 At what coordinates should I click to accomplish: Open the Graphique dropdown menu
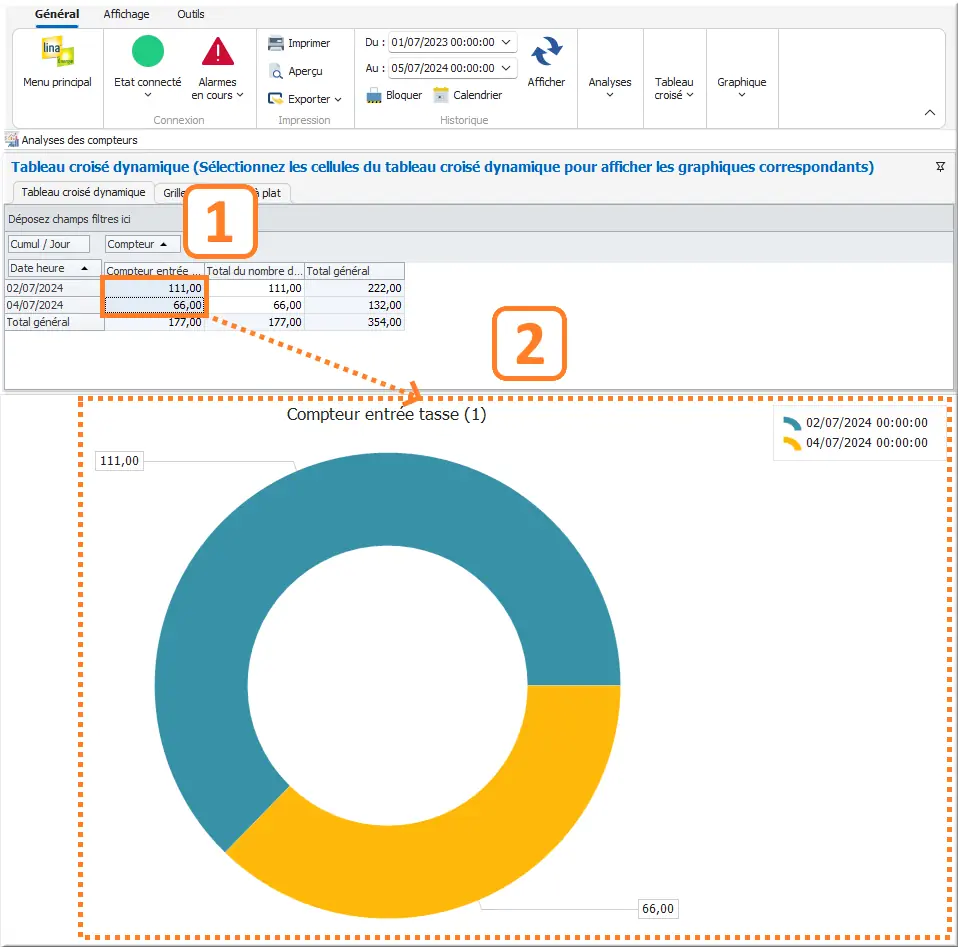[x=742, y=87]
